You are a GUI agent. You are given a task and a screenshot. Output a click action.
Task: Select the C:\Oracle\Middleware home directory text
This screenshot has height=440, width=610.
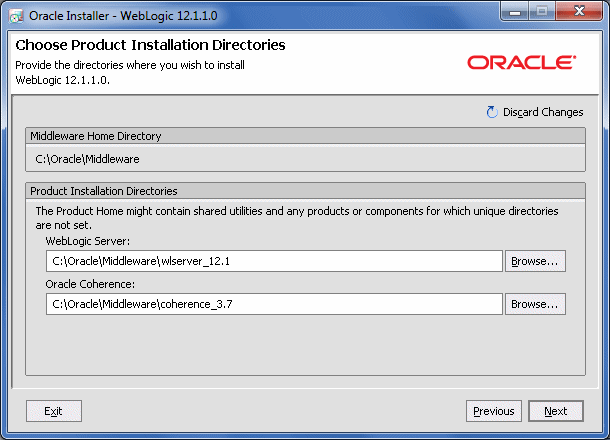pyautogui.click(x=87, y=159)
